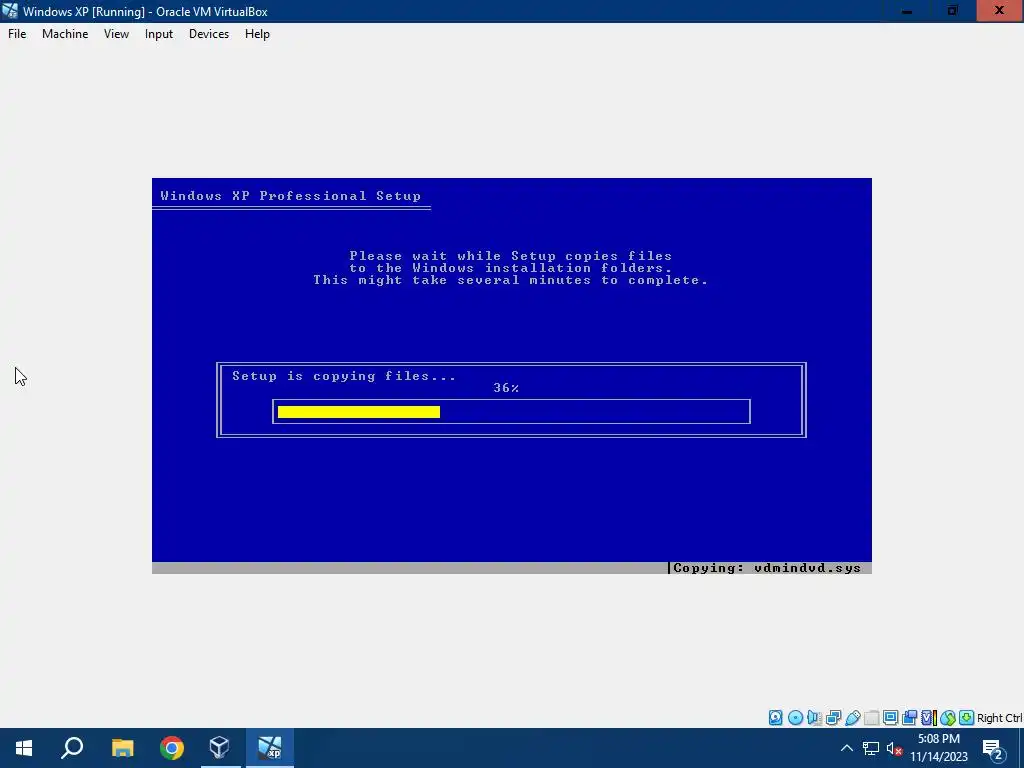This screenshot has width=1024, height=768.
Task: Click the keyboard capture green arrow icon
Action: click(x=967, y=718)
